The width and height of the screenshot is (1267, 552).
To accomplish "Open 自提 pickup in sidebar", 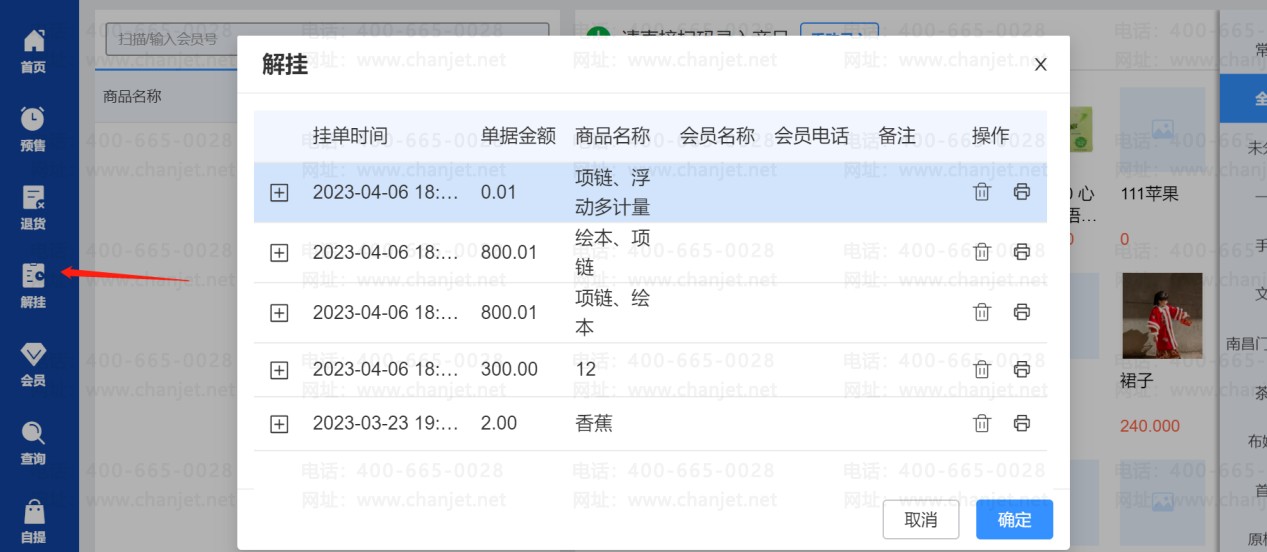I will coord(33,521).
